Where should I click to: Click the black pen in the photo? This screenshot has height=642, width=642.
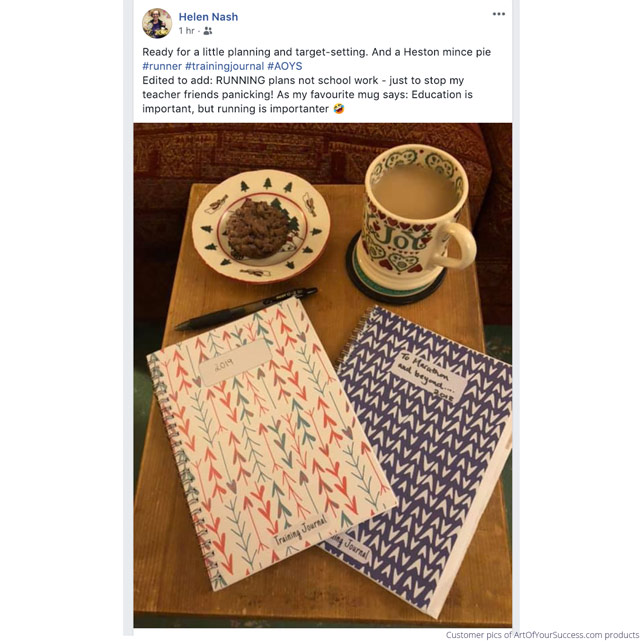(x=246, y=308)
